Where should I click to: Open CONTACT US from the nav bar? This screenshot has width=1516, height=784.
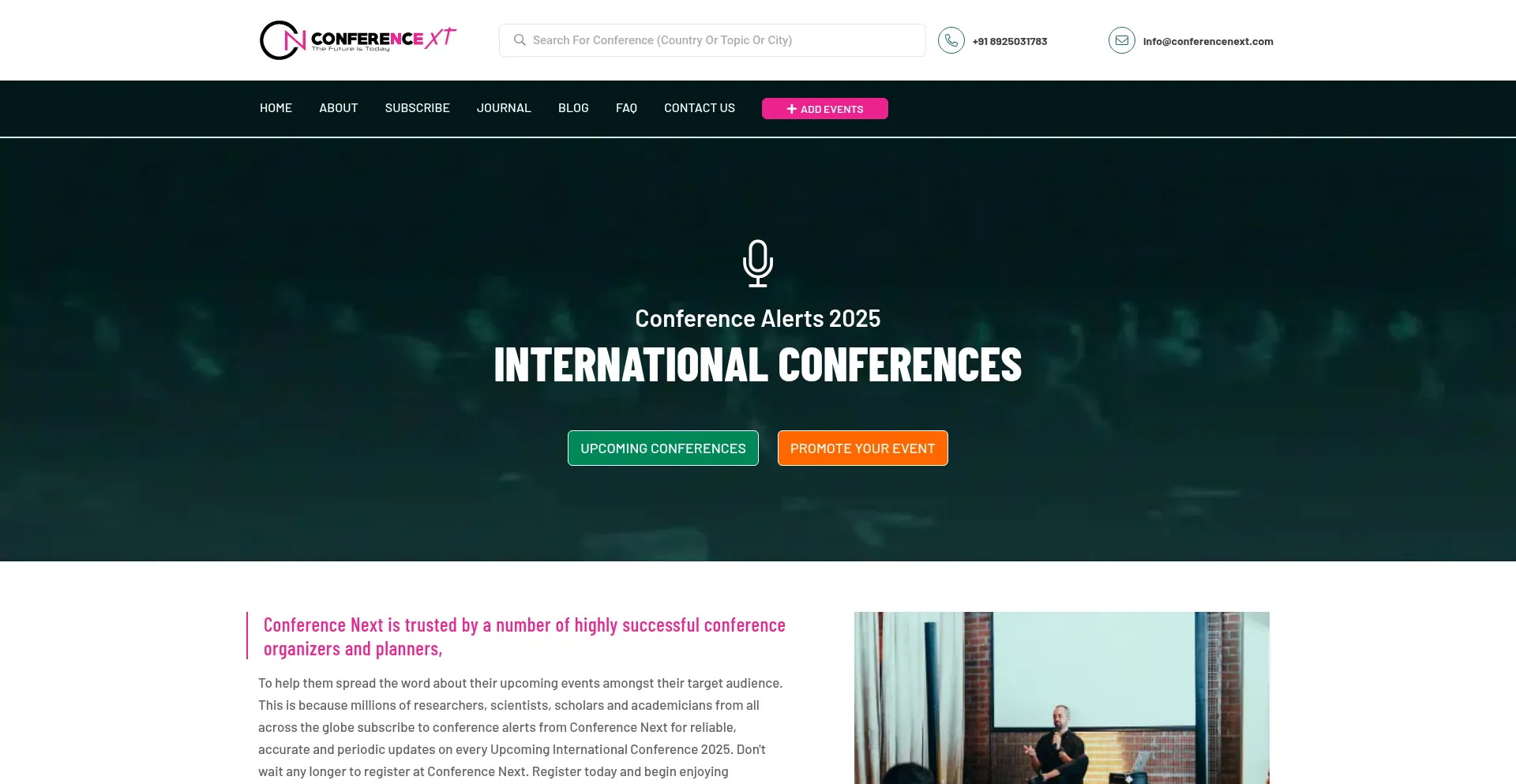(x=700, y=108)
